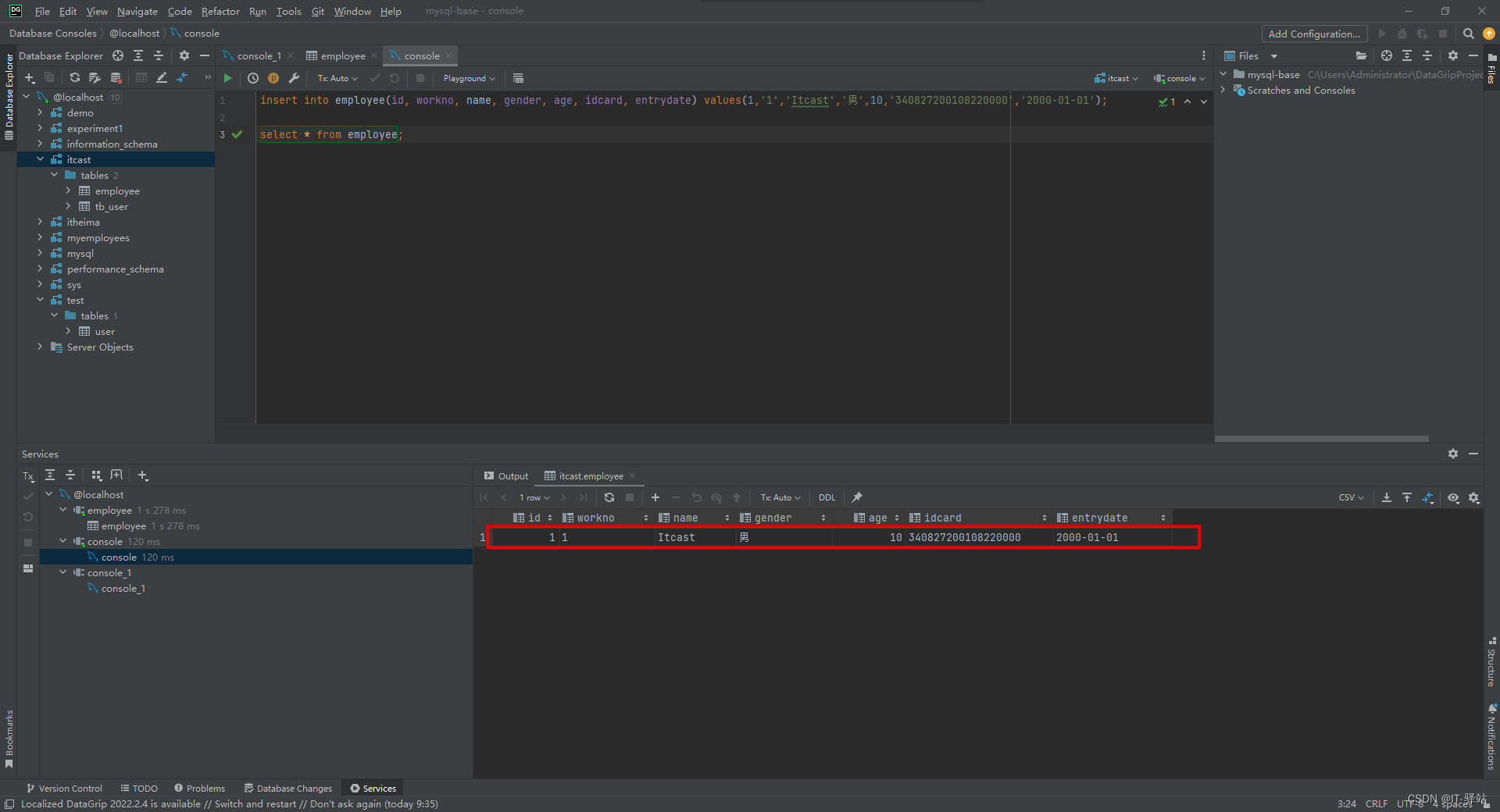Open Database Explorer settings gear
Screen dimensions: 1500x812
184,55
